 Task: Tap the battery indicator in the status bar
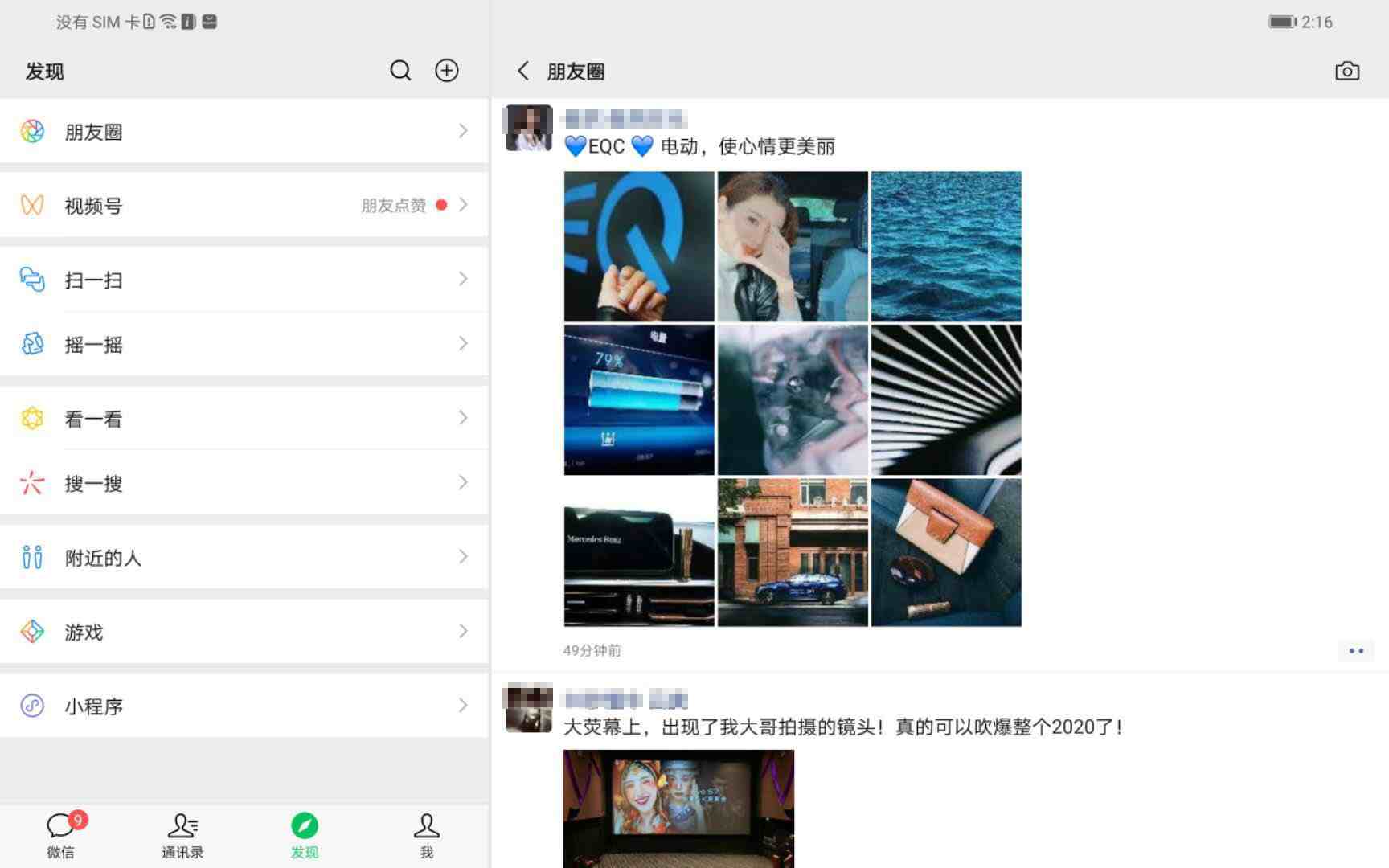[x=1282, y=22]
